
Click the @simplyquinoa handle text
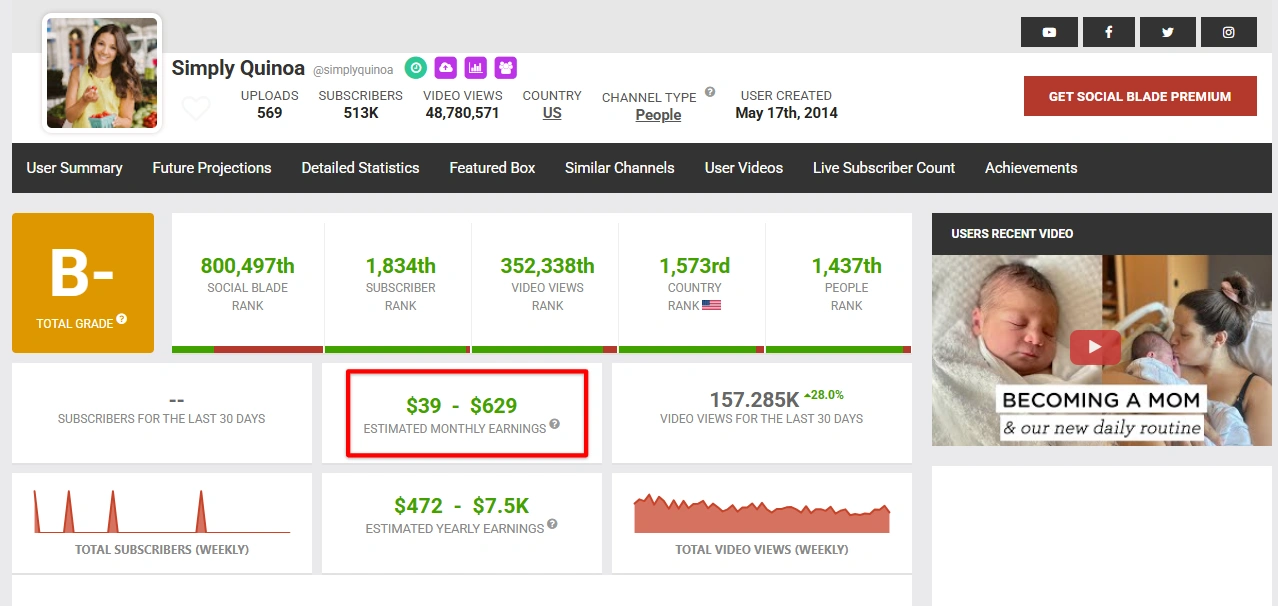(353, 70)
